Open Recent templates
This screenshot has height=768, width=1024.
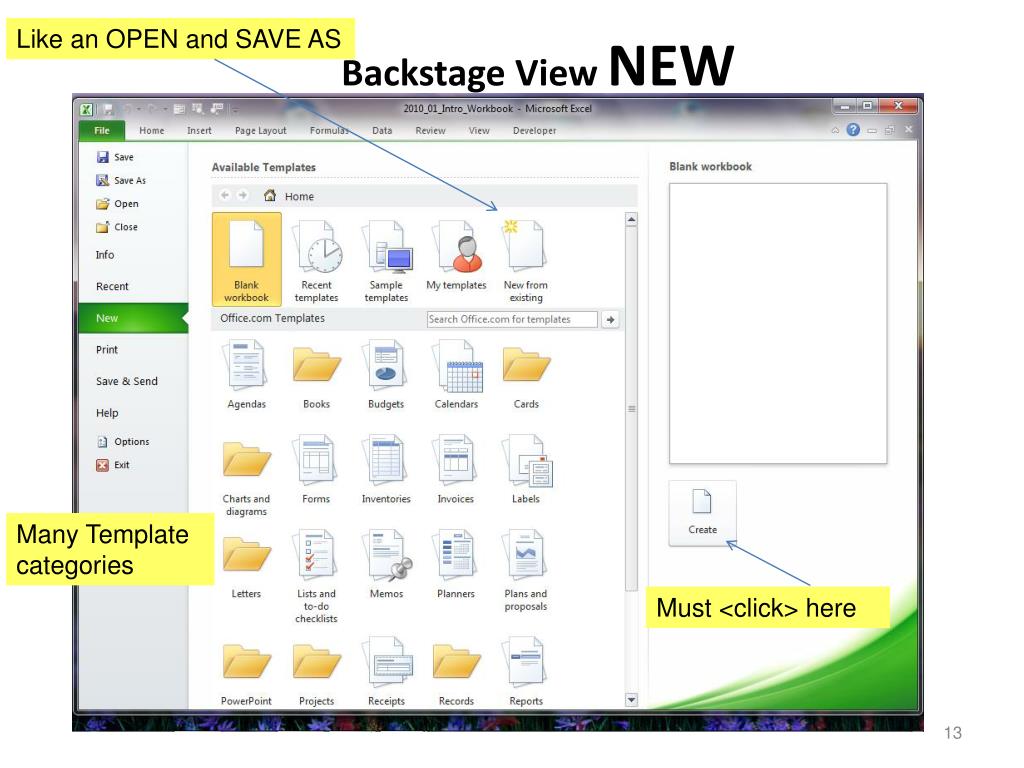click(x=316, y=261)
